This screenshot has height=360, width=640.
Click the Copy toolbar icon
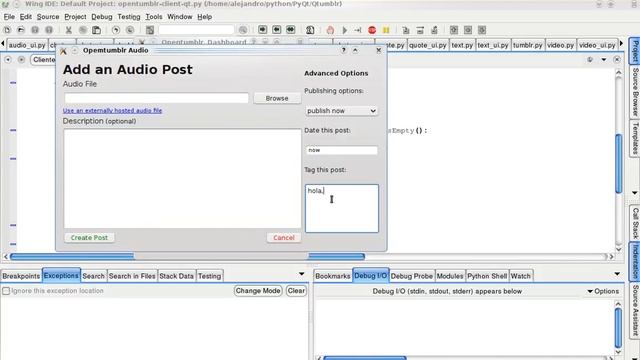click(82, 30)
